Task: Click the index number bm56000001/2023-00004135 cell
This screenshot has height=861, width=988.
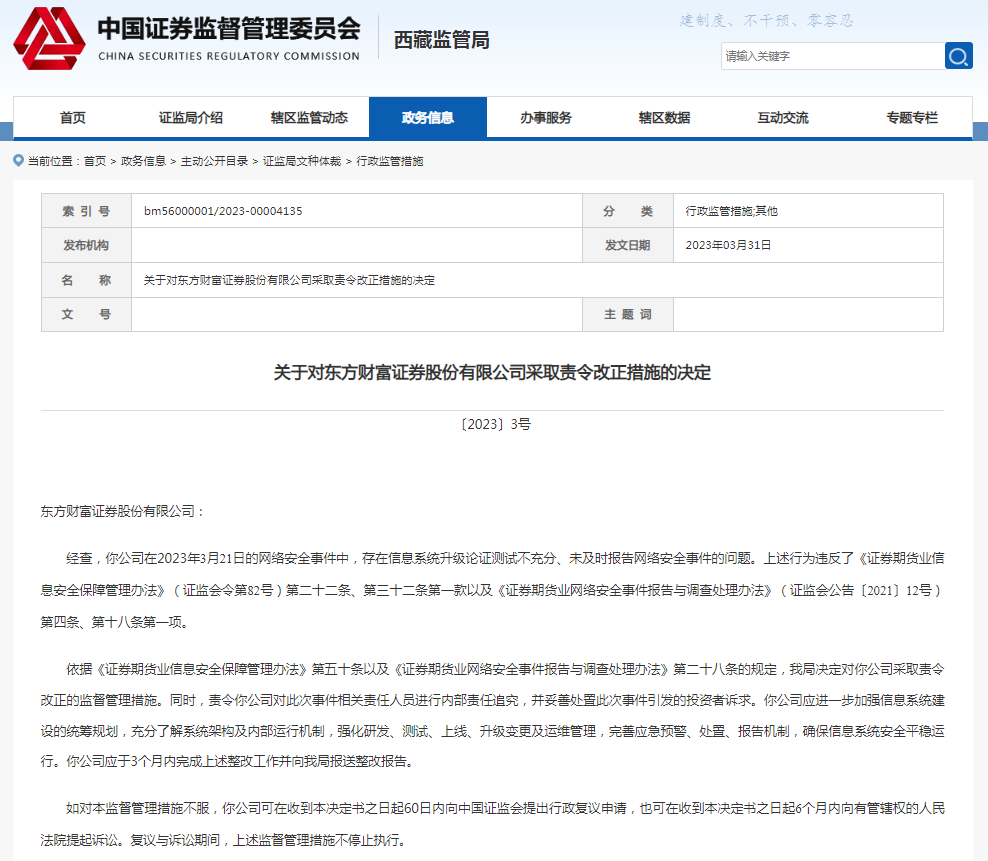Action: (x=223, y=211)
